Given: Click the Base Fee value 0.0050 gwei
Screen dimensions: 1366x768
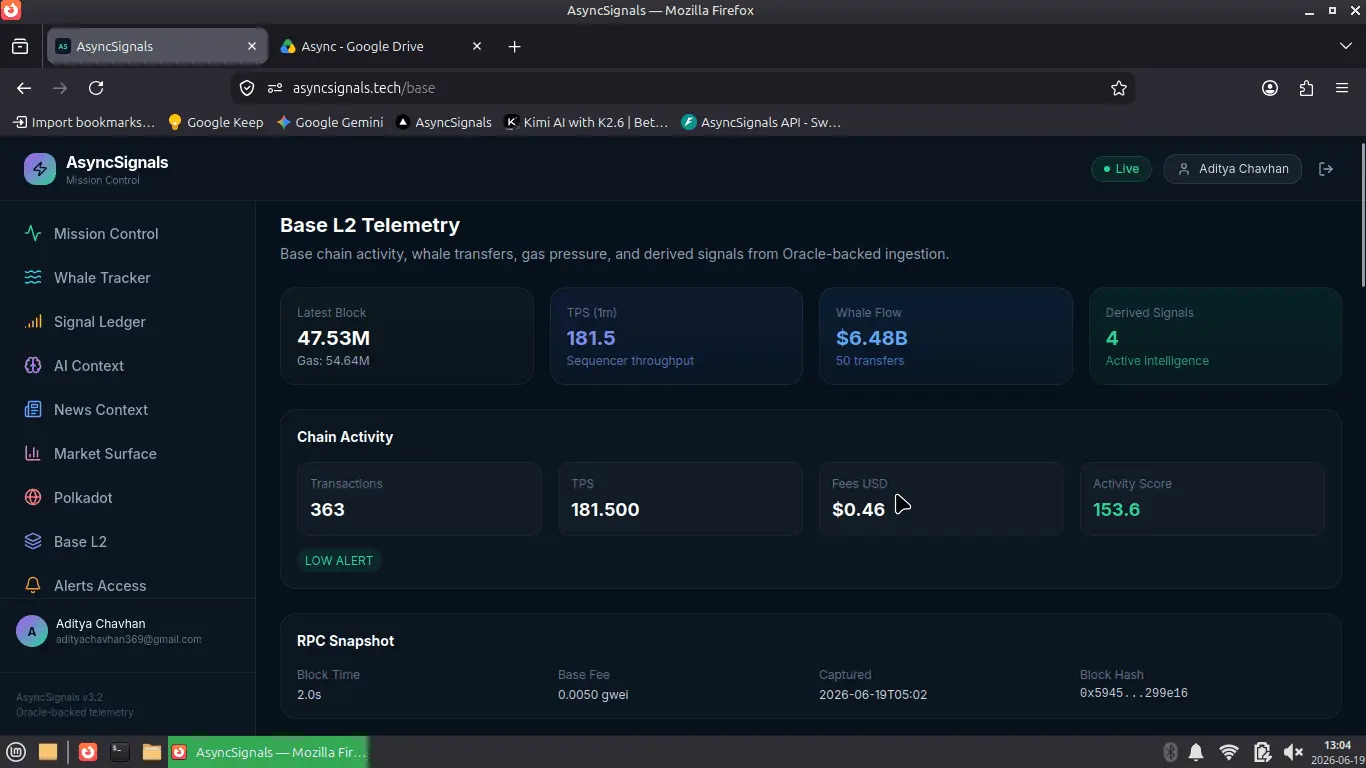Looking at the screenshot, I should pos(593,694).
